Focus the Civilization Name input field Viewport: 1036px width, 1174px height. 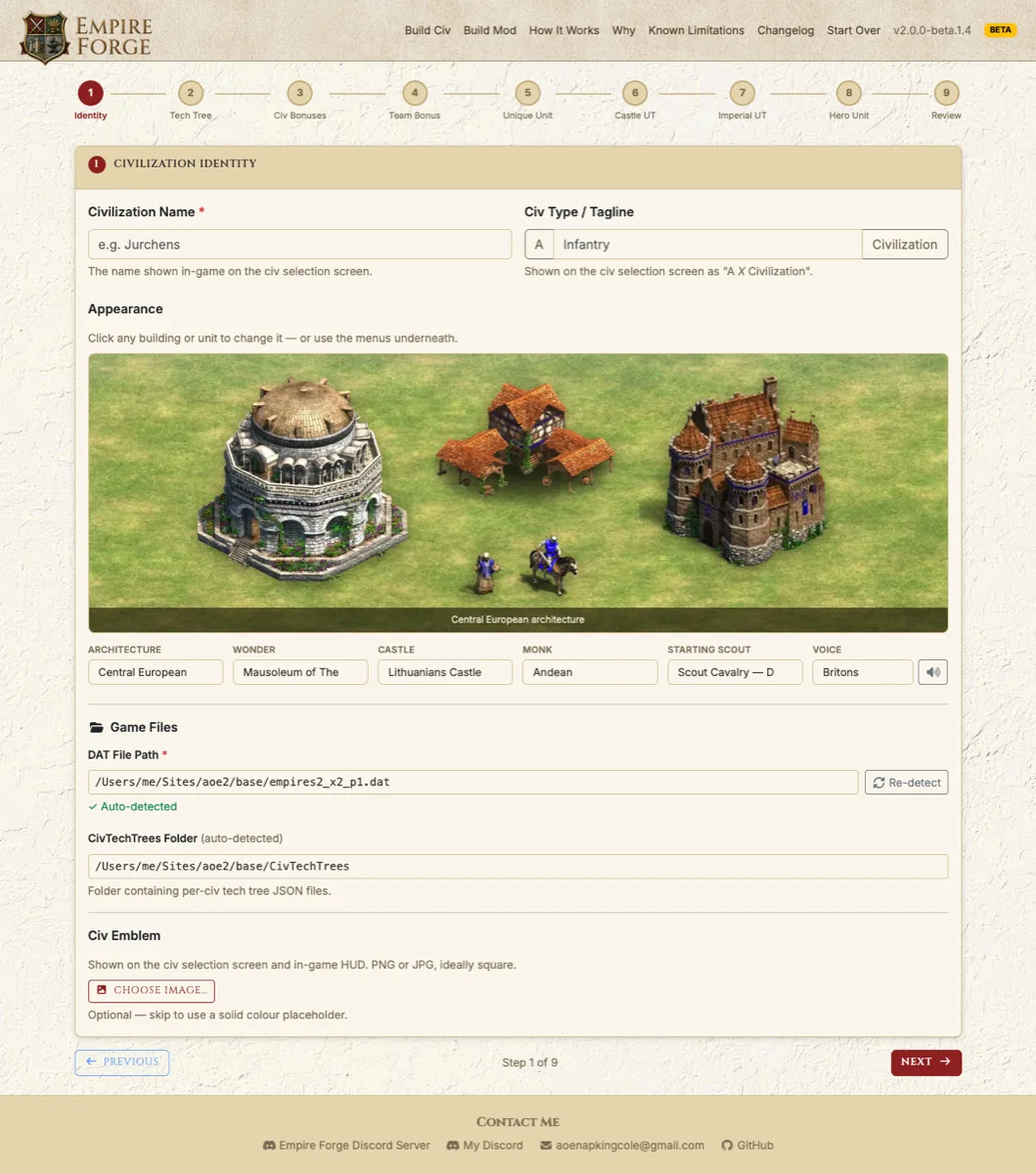(x=299, y=245)
